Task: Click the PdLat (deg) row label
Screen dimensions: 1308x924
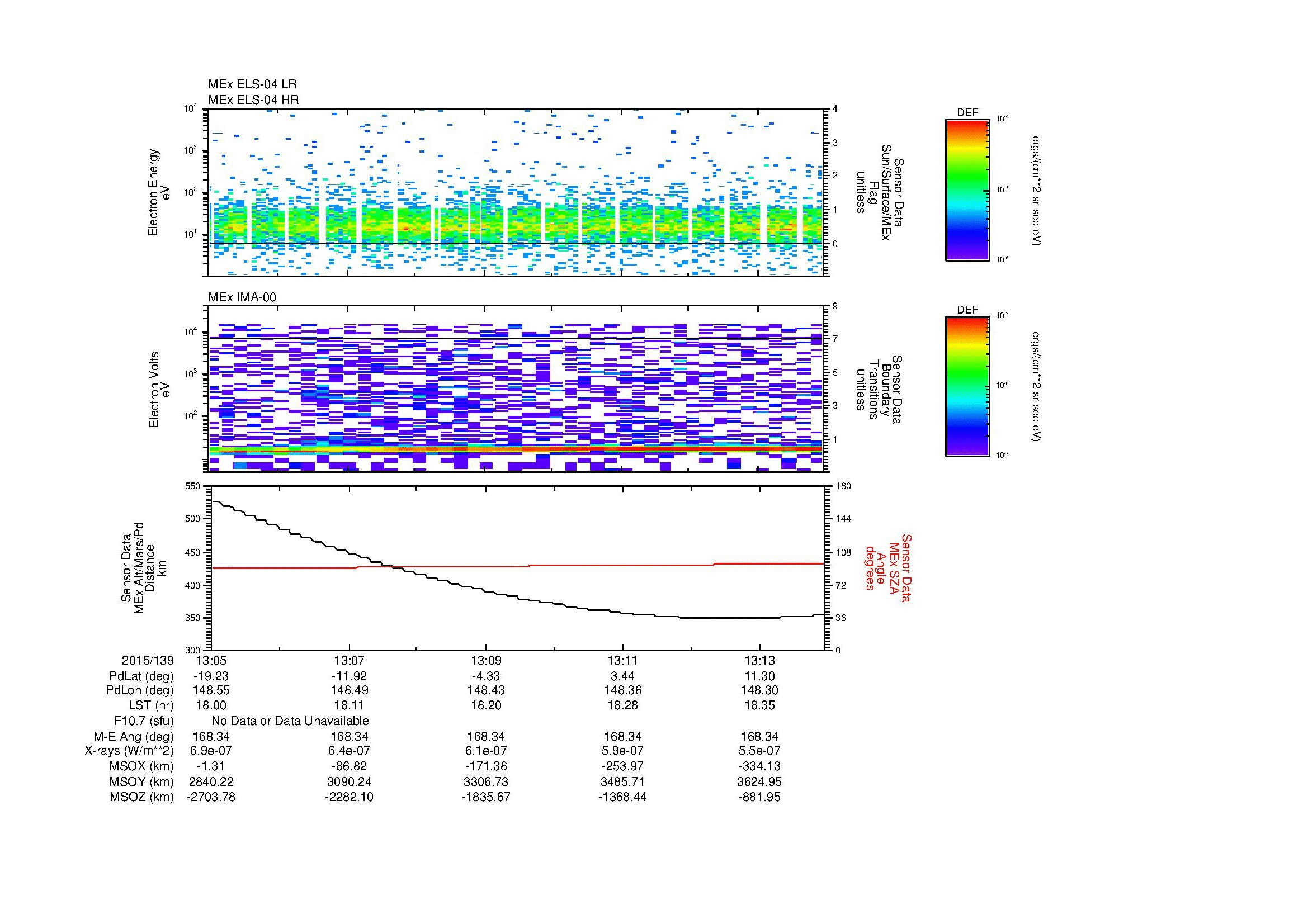Action: [141, 676]
